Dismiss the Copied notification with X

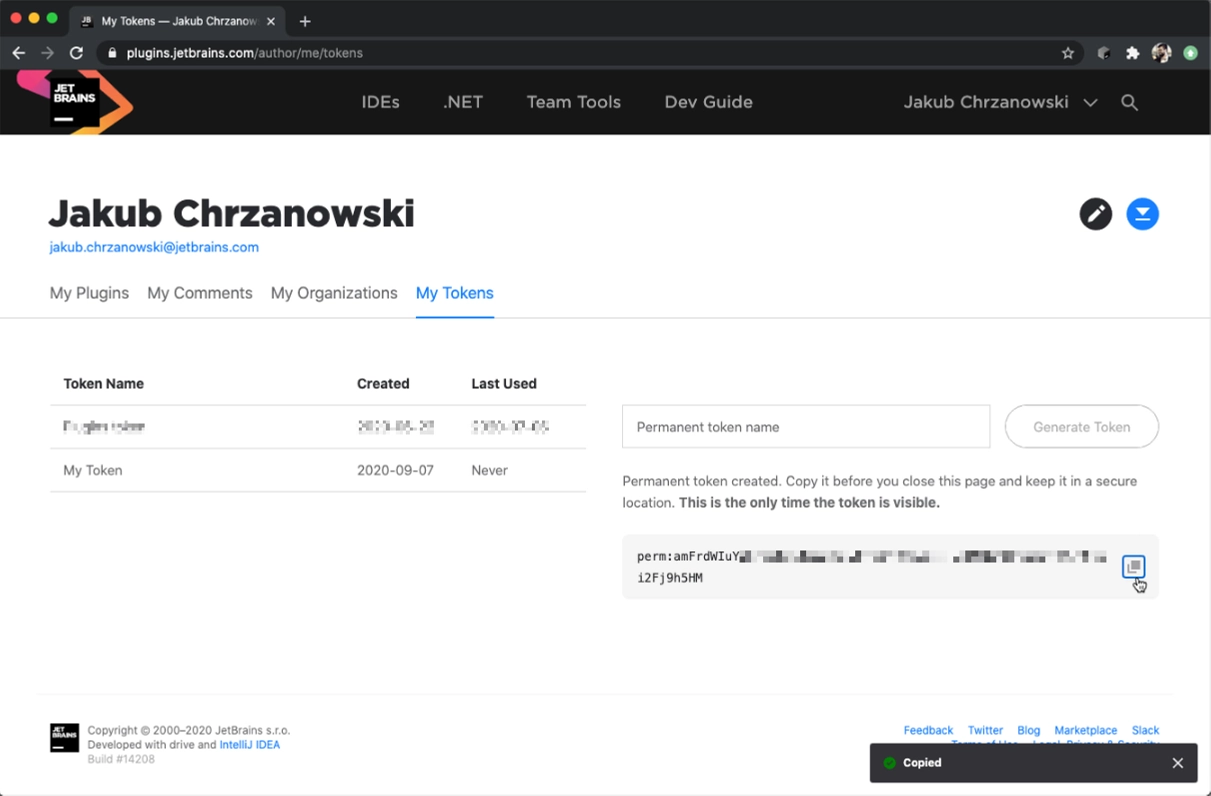click(1178, 763)
